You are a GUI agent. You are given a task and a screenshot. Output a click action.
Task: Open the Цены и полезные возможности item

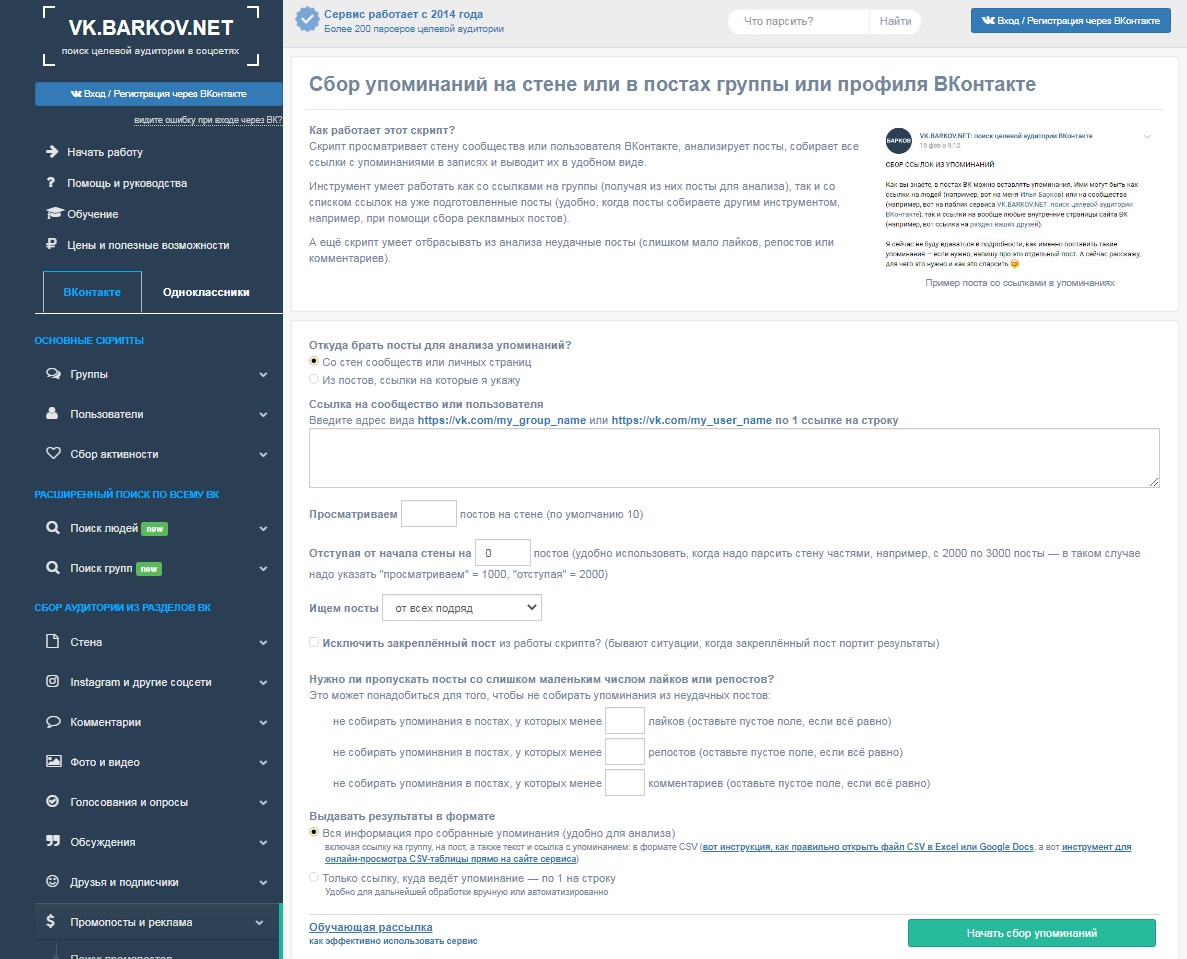[148, 245]
